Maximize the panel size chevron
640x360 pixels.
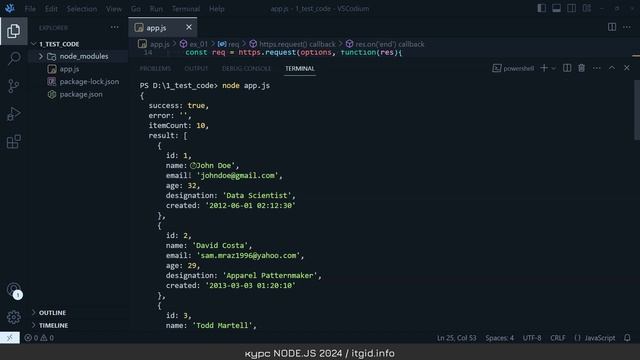click(x=612, y=68)
